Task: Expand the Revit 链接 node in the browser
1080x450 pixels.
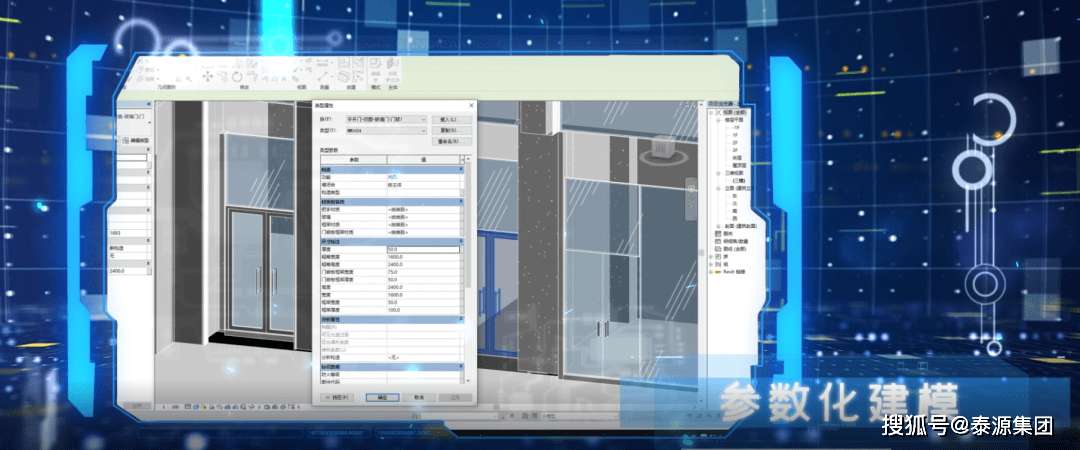Action: tap(712, 270)
